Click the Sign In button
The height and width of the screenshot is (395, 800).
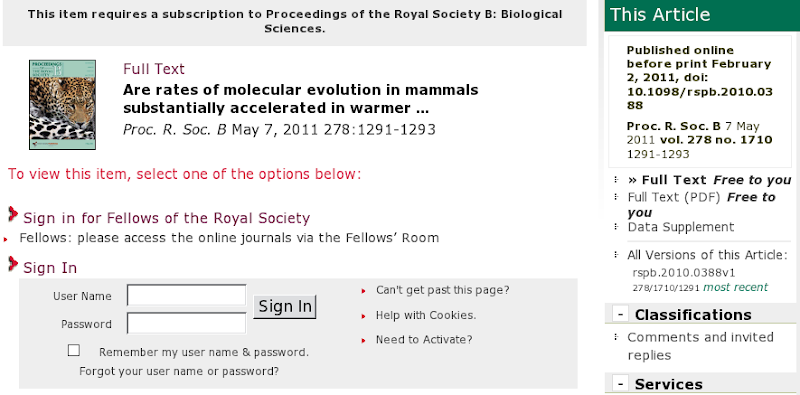[285, 306]
